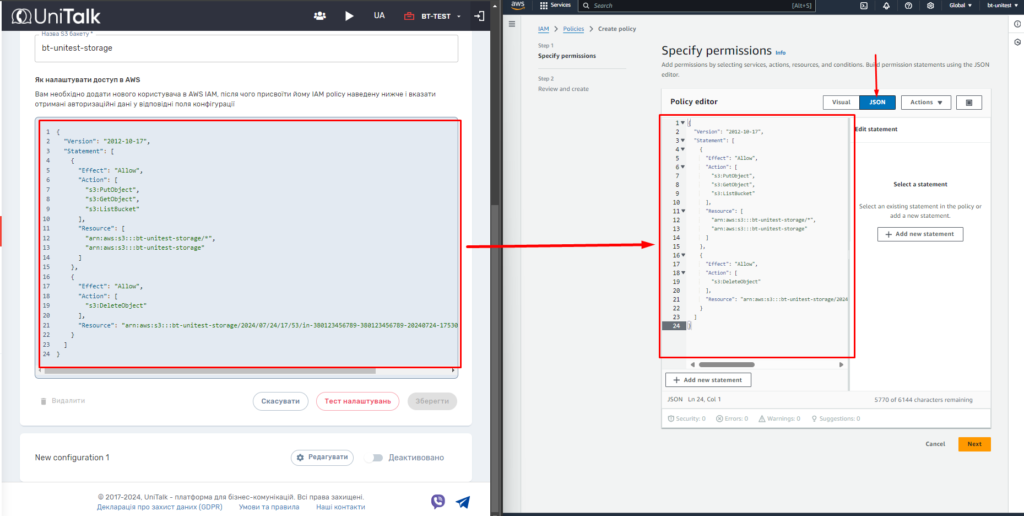
Task: Toggle the New configuration 1 activation switch
Action: point(376,457)
